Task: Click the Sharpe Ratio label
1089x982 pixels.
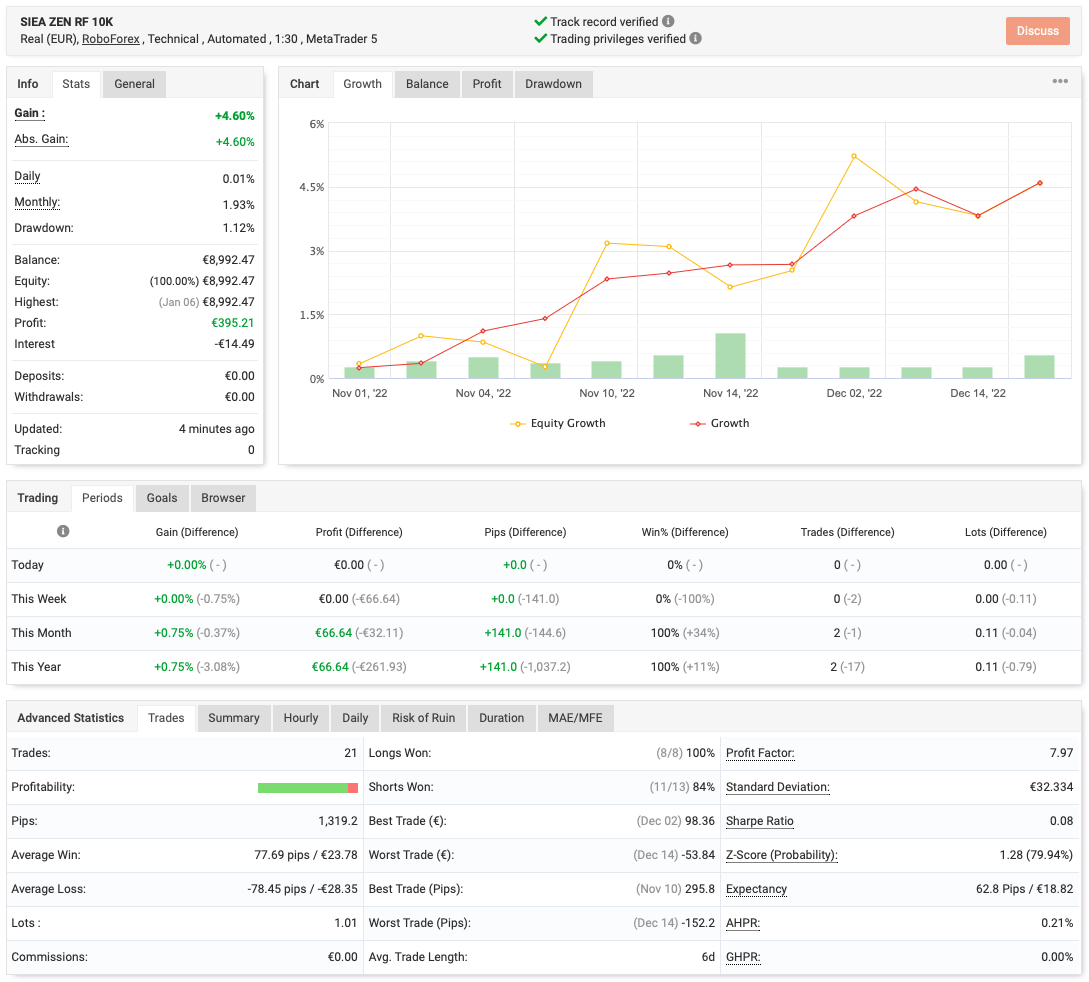Action: [759, 821]
